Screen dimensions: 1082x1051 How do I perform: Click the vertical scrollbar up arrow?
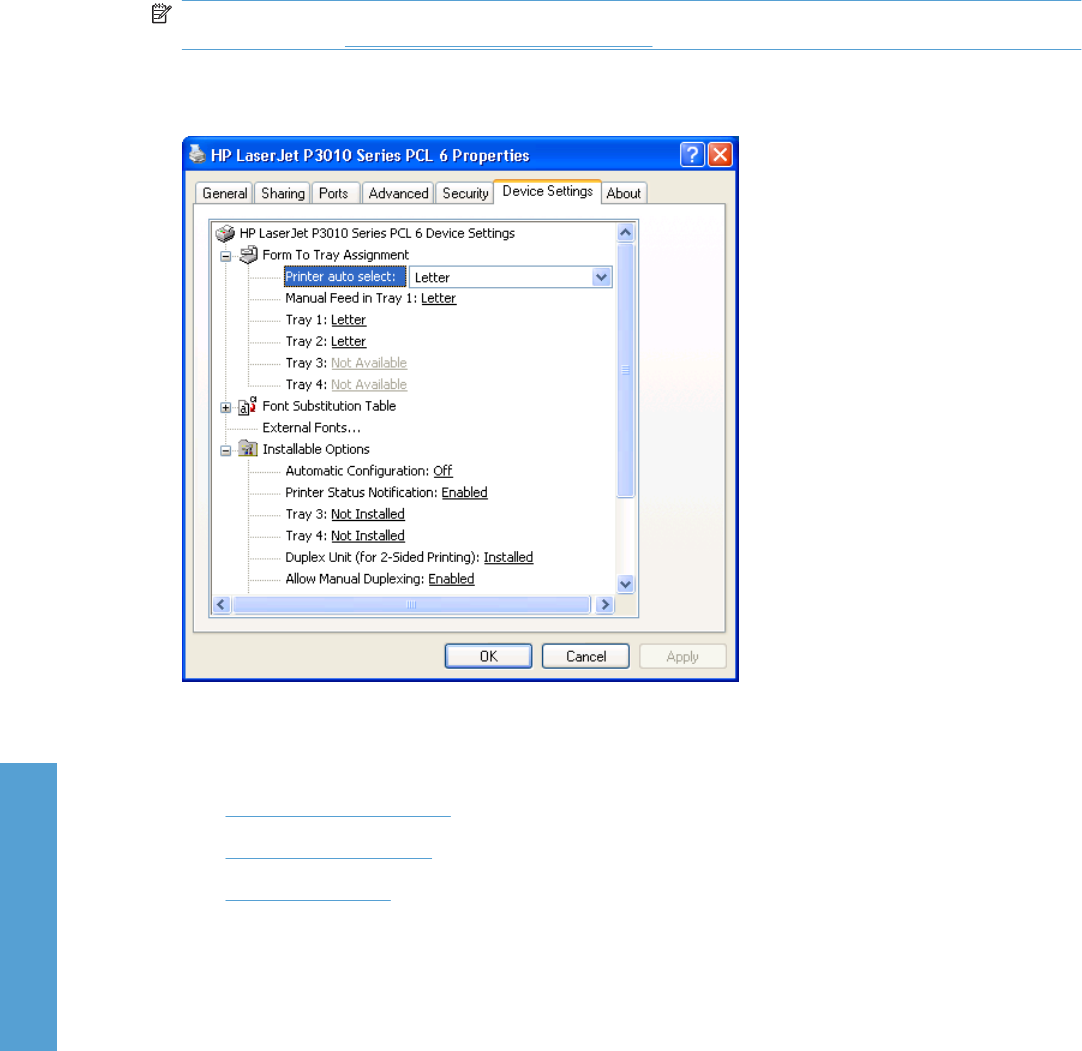[625, 233]
